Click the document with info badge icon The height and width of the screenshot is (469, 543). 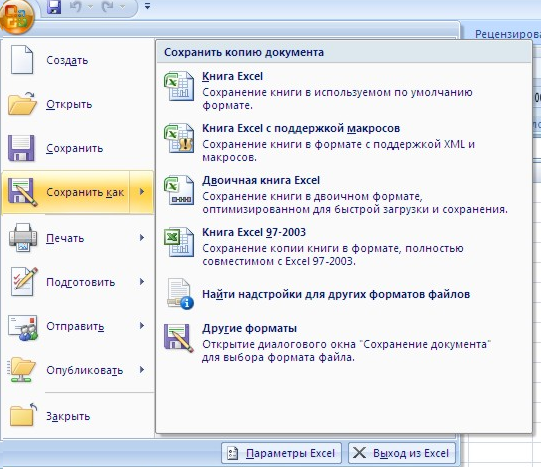point(180,294)
